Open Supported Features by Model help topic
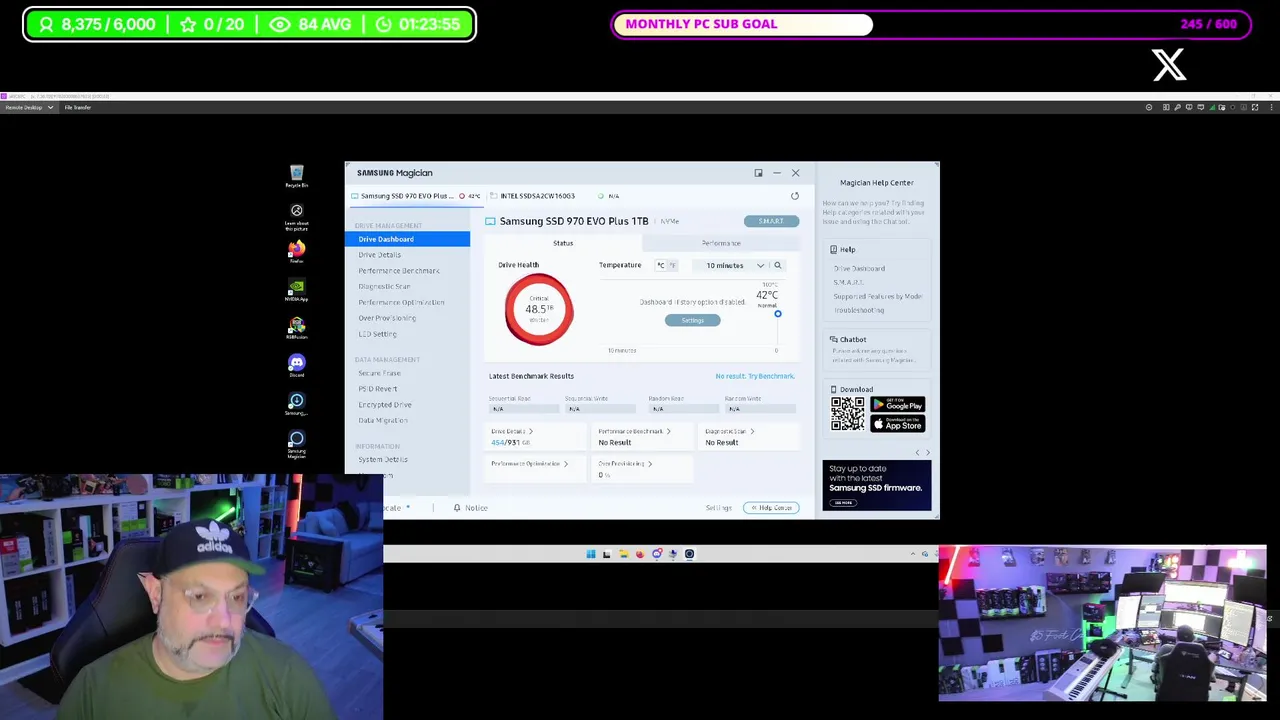 878,297
